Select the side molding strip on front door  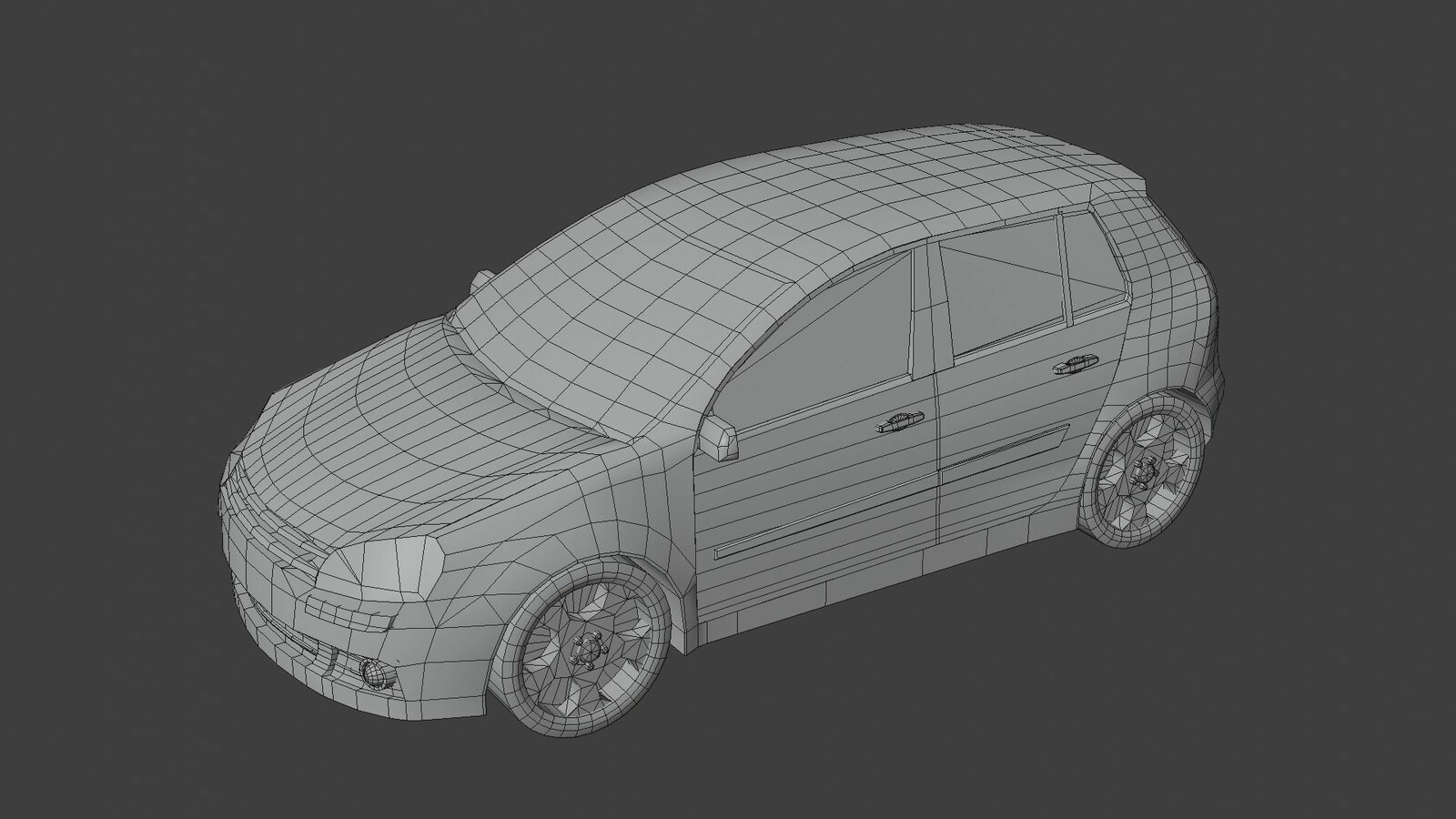pyautogui.click(x=825, y=516)
